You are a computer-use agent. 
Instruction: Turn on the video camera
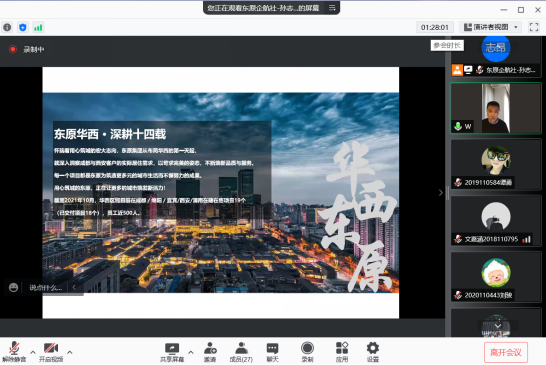(51, 352)
